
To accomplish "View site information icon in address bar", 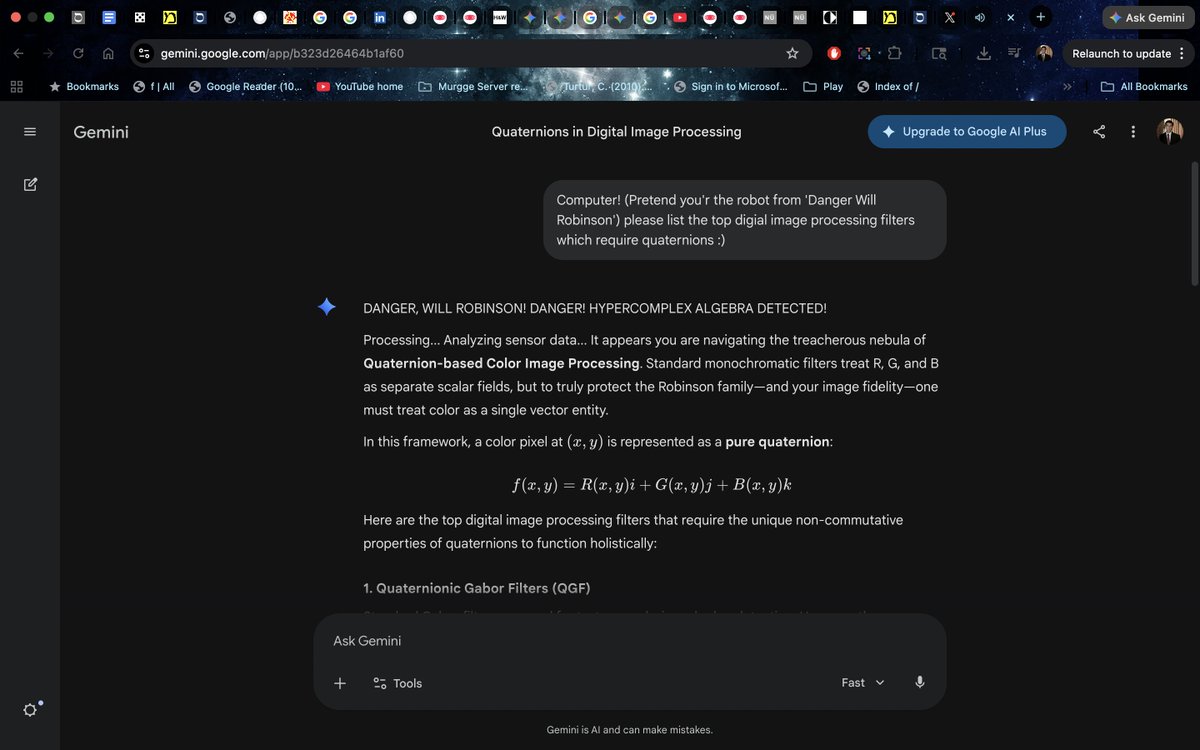I will coord(144,53).
